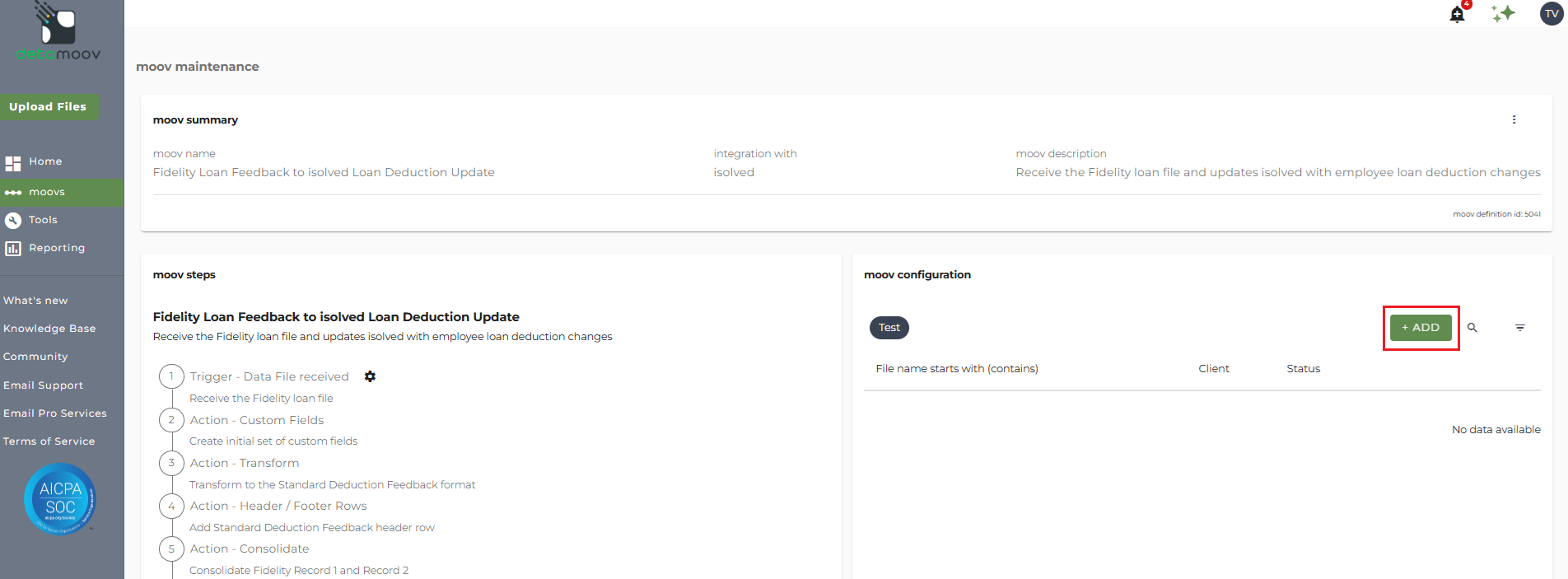Image resolution: width=1568 pixels, height=579 pixels.
Task: Click the Trigger step gear icon
Action: [370, 376]
